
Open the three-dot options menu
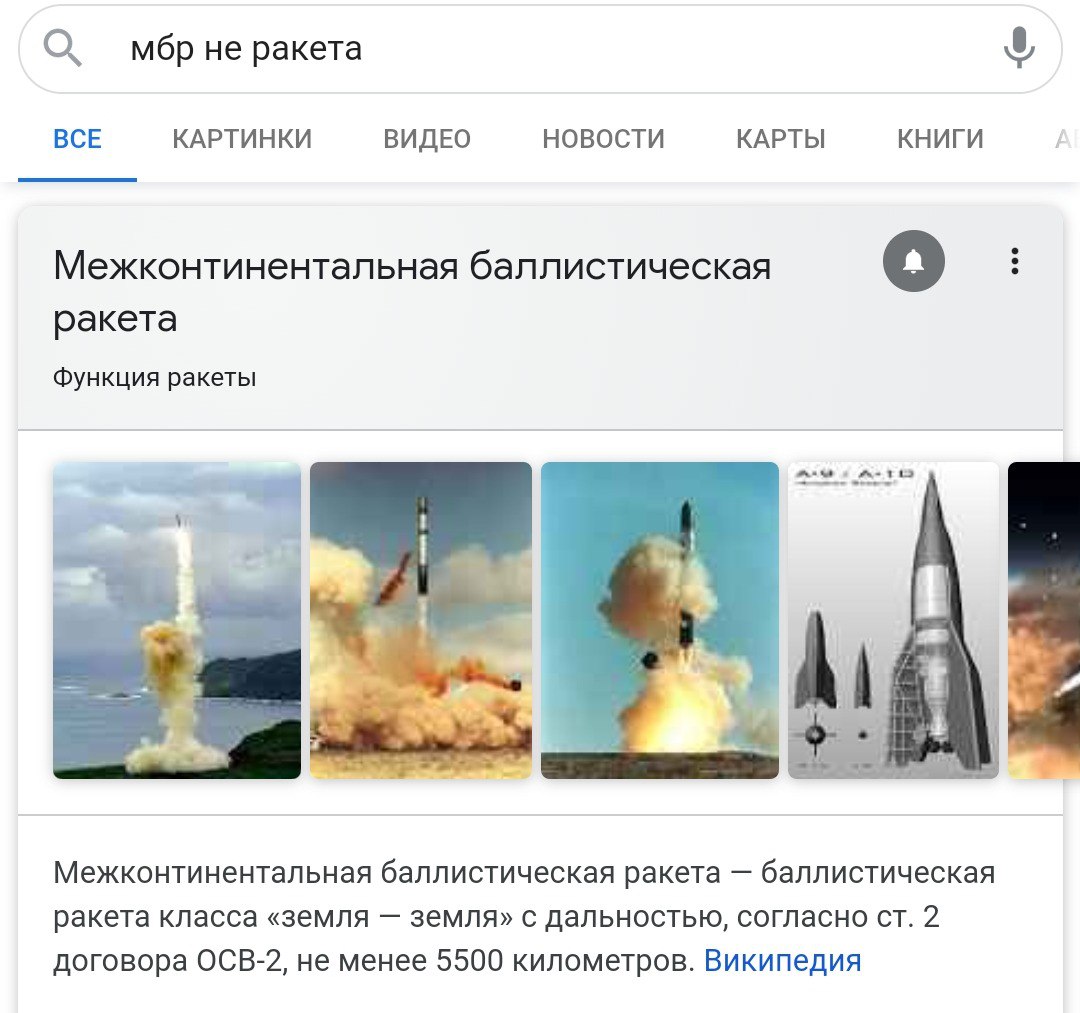tap(1015, 261)
